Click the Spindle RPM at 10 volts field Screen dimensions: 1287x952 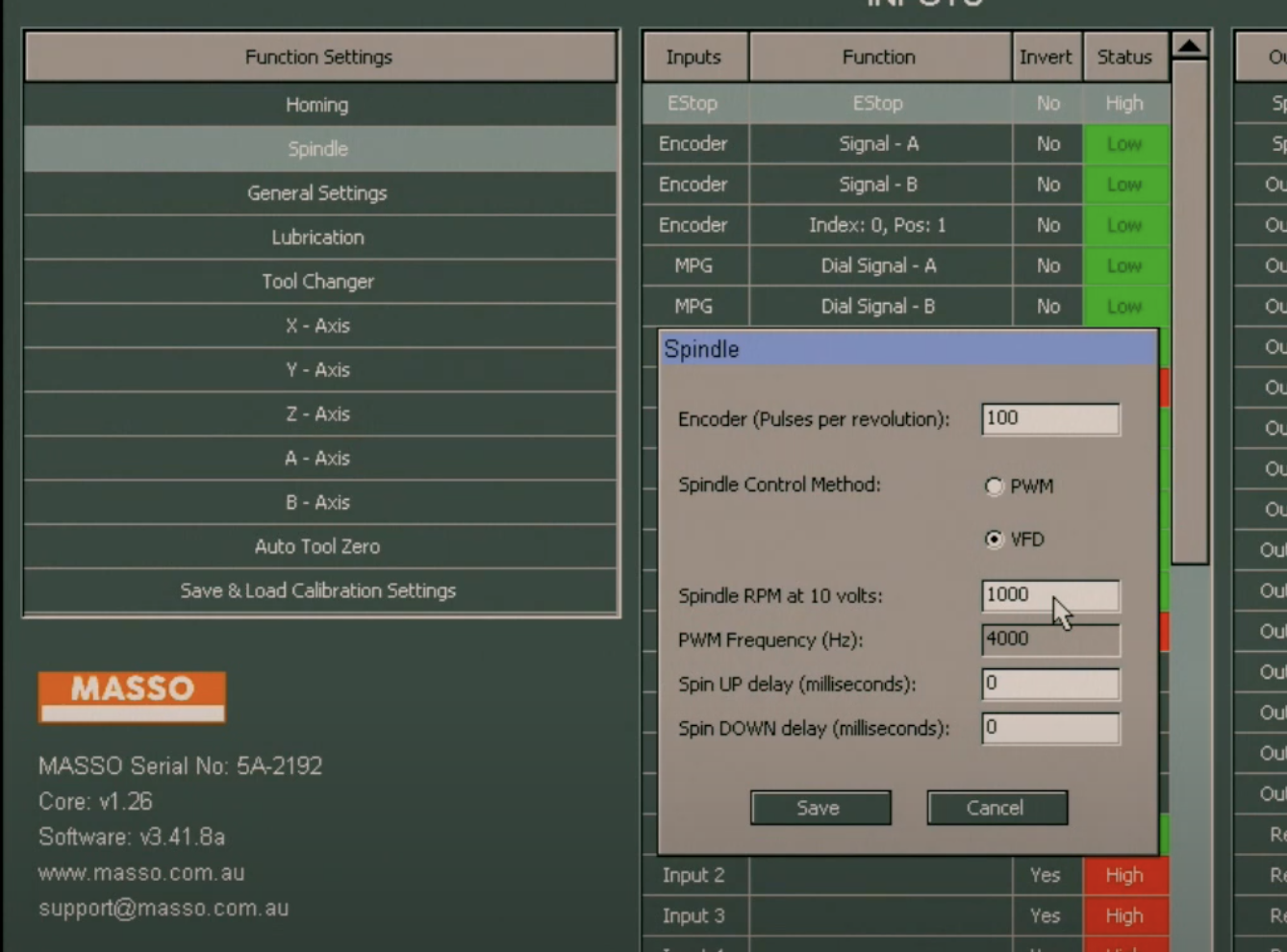(x=1049, y=595)
